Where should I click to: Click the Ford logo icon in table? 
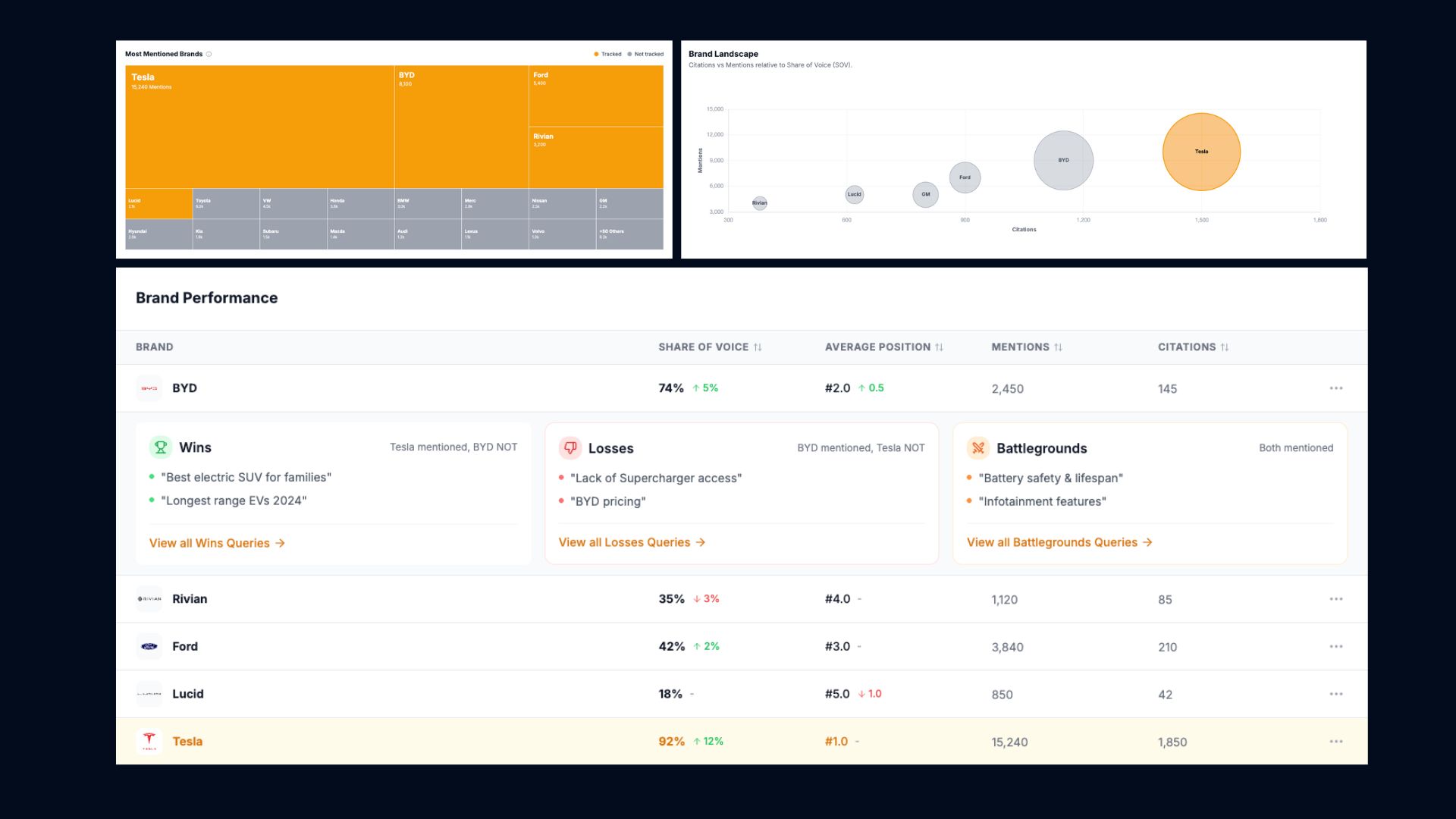pos(149,647)
